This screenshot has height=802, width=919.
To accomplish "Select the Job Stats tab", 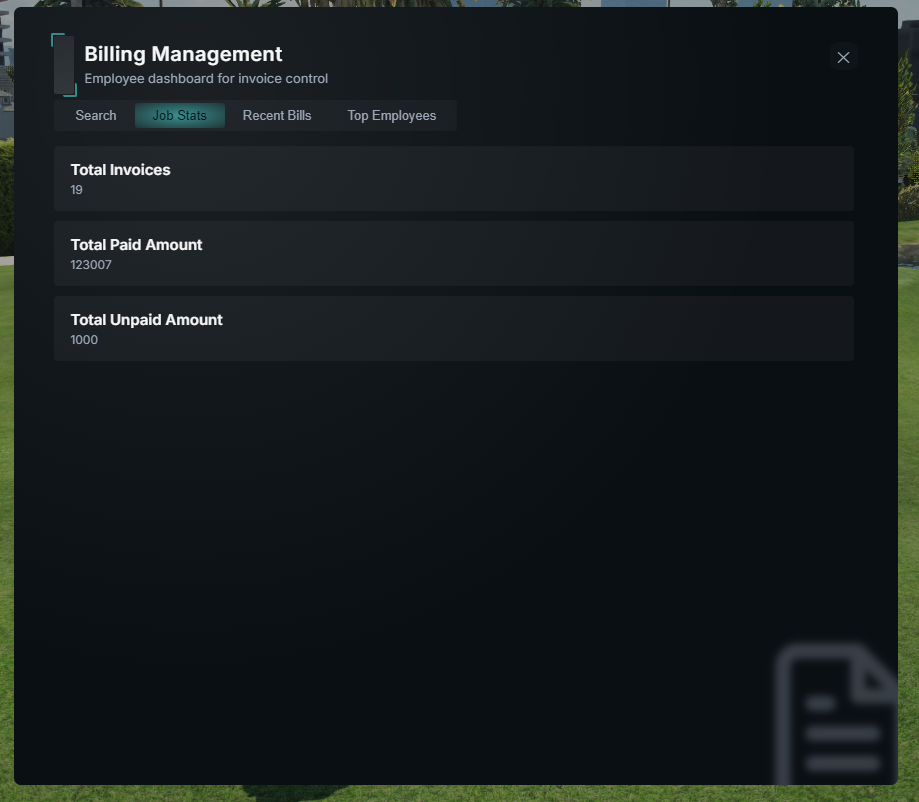I will click(x=179, y=115).
